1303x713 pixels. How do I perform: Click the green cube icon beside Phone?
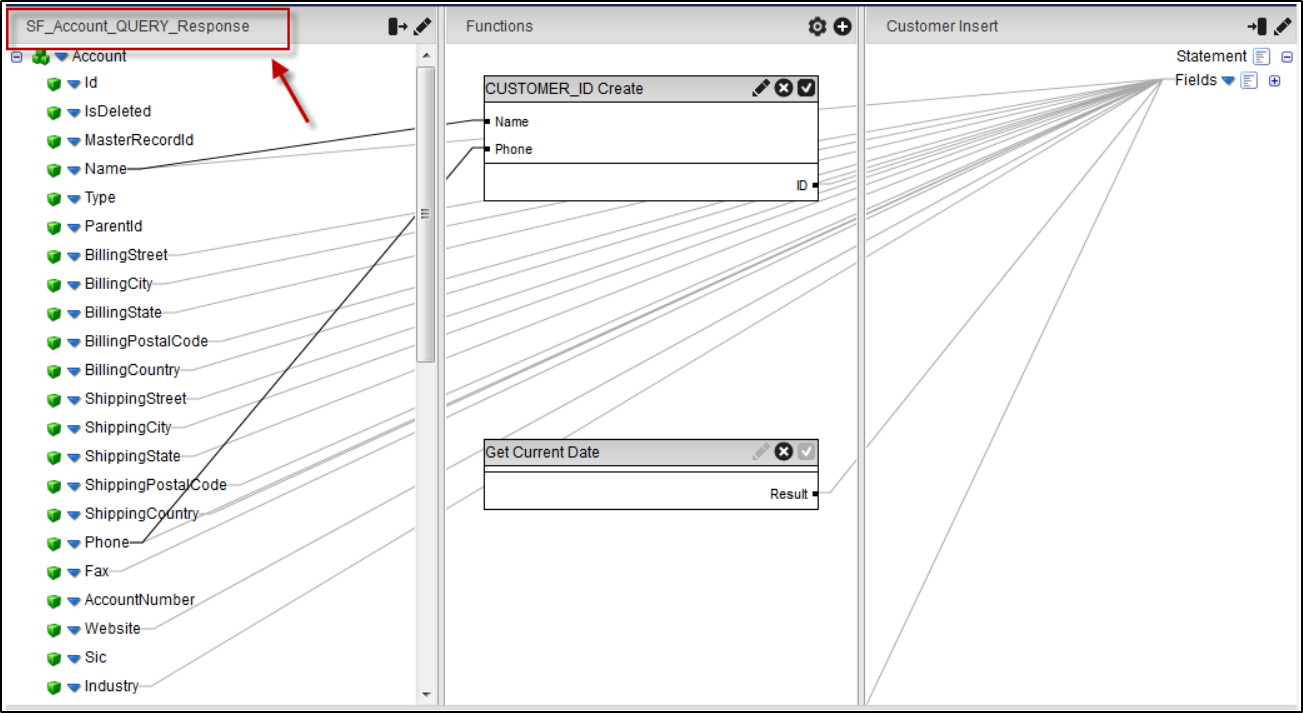(55, 542)
